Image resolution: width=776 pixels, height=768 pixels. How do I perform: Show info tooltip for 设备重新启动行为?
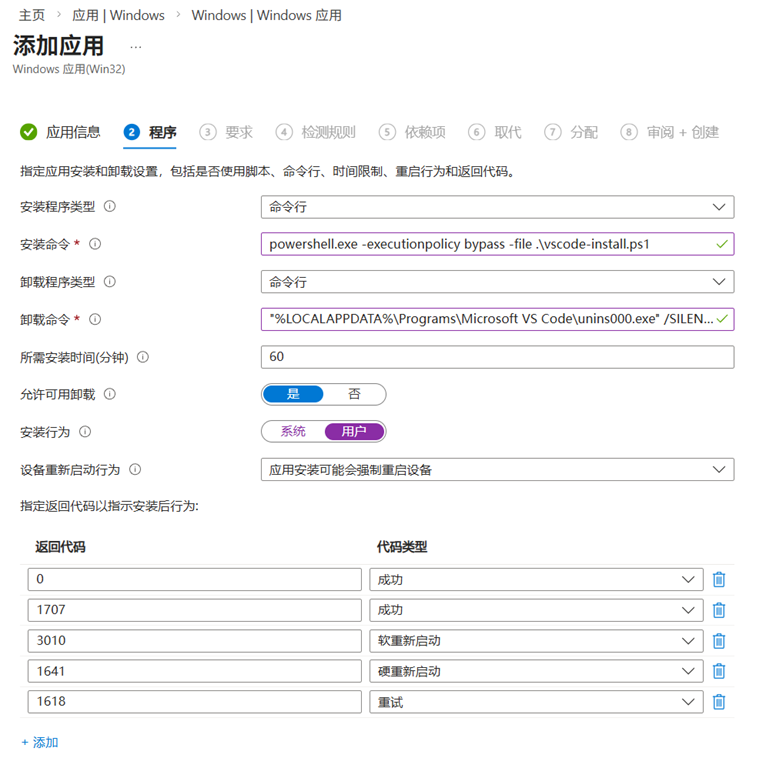[x=135, y=469]
